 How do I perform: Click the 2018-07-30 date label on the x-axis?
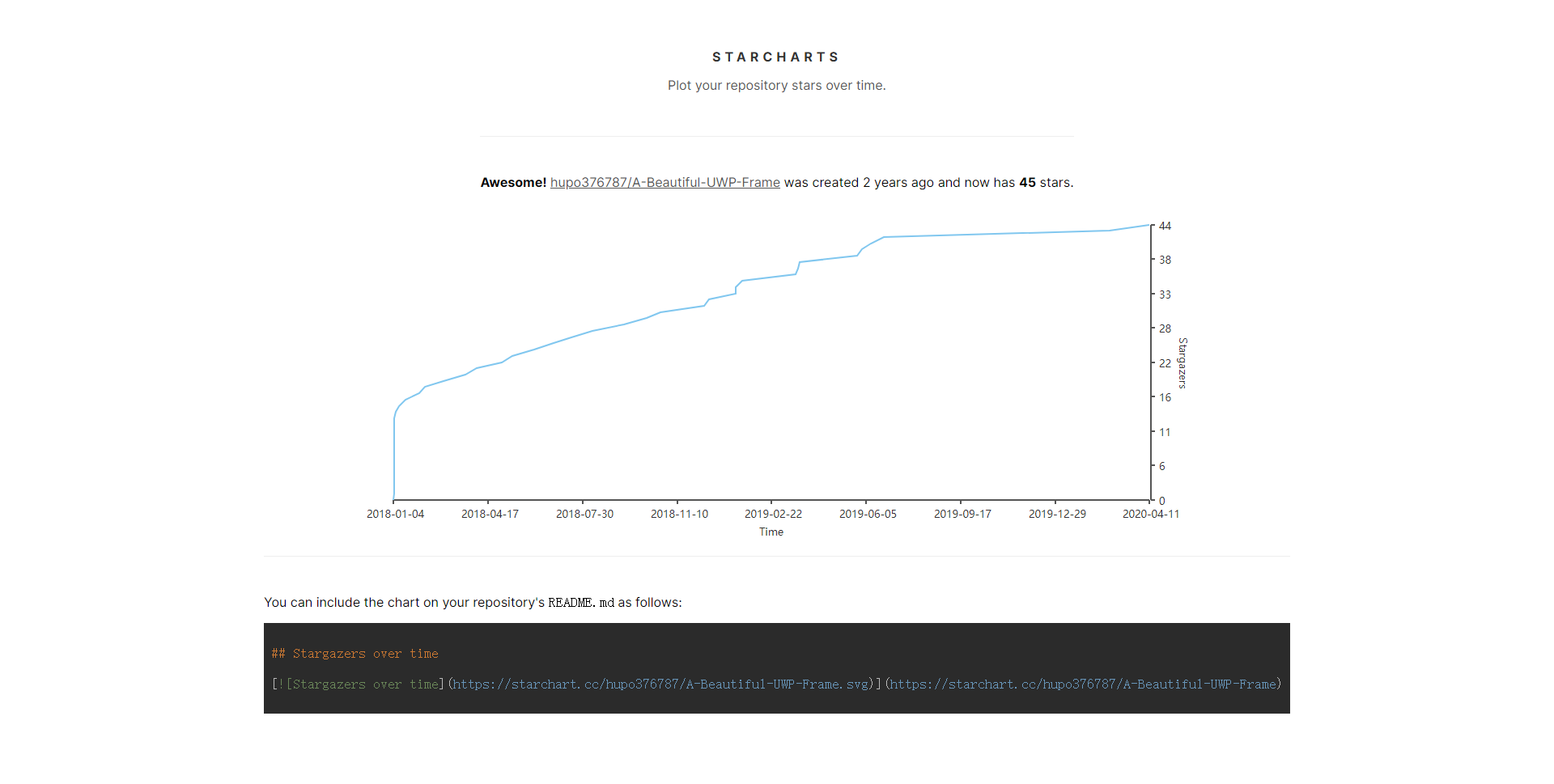point(584,515)
